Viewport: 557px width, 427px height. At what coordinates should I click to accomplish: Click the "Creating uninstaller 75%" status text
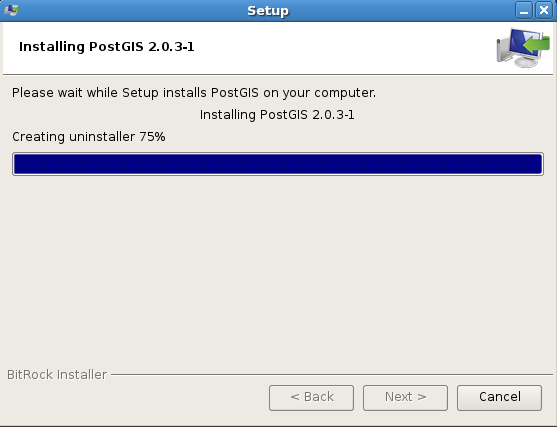(x=89, y=137)
